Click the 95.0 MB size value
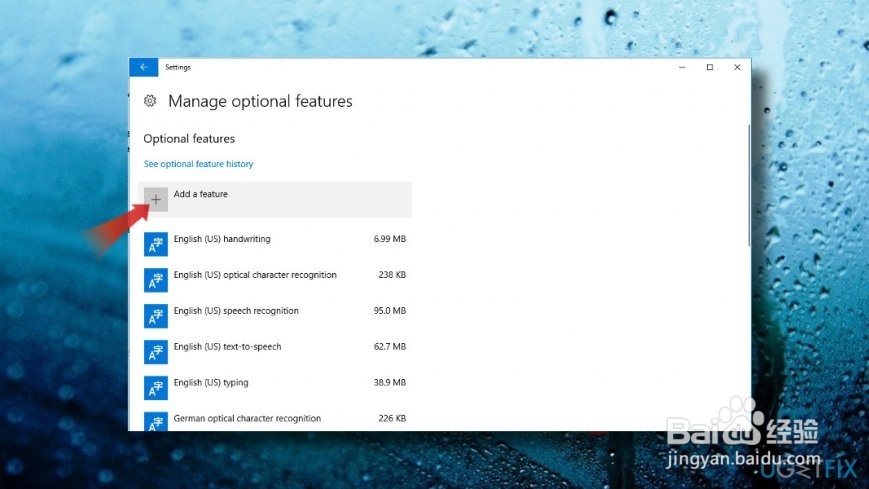Viewport: 869px width, 489px height. 390,311
